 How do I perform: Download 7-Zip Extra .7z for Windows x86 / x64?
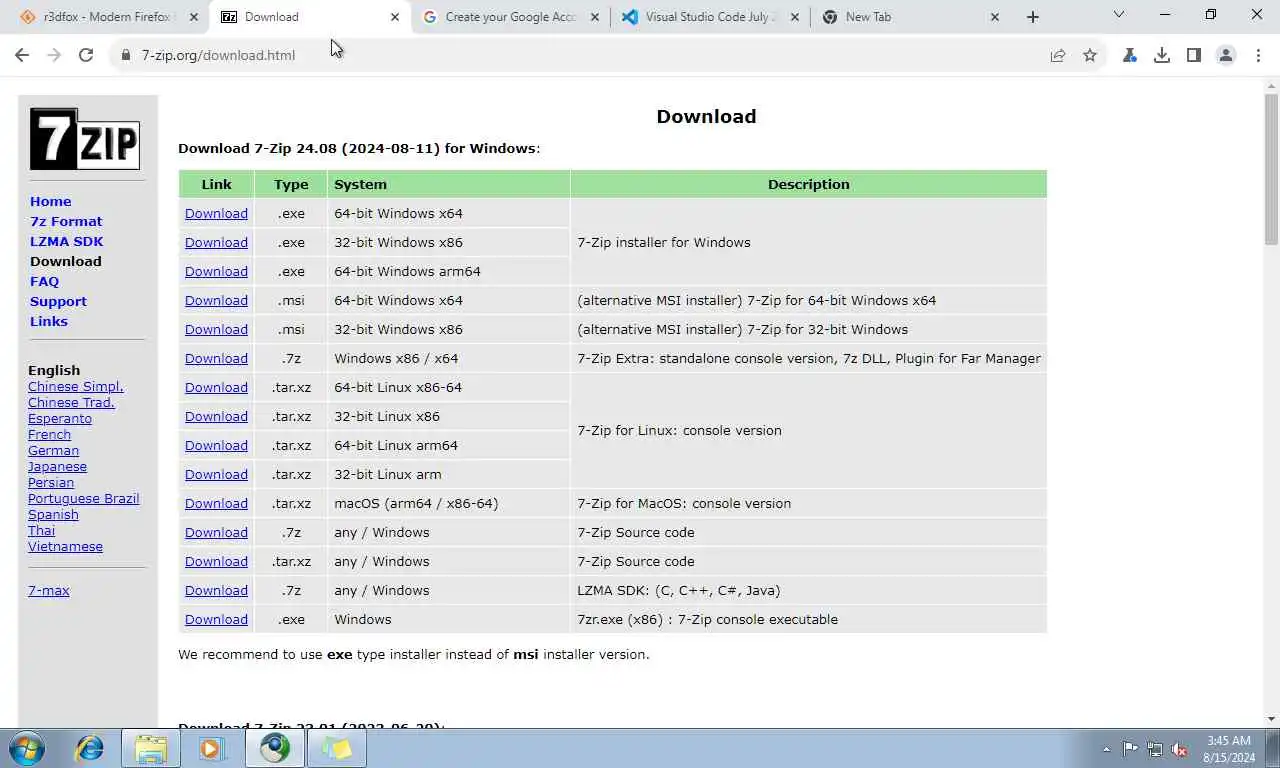[x=216, y=358]
